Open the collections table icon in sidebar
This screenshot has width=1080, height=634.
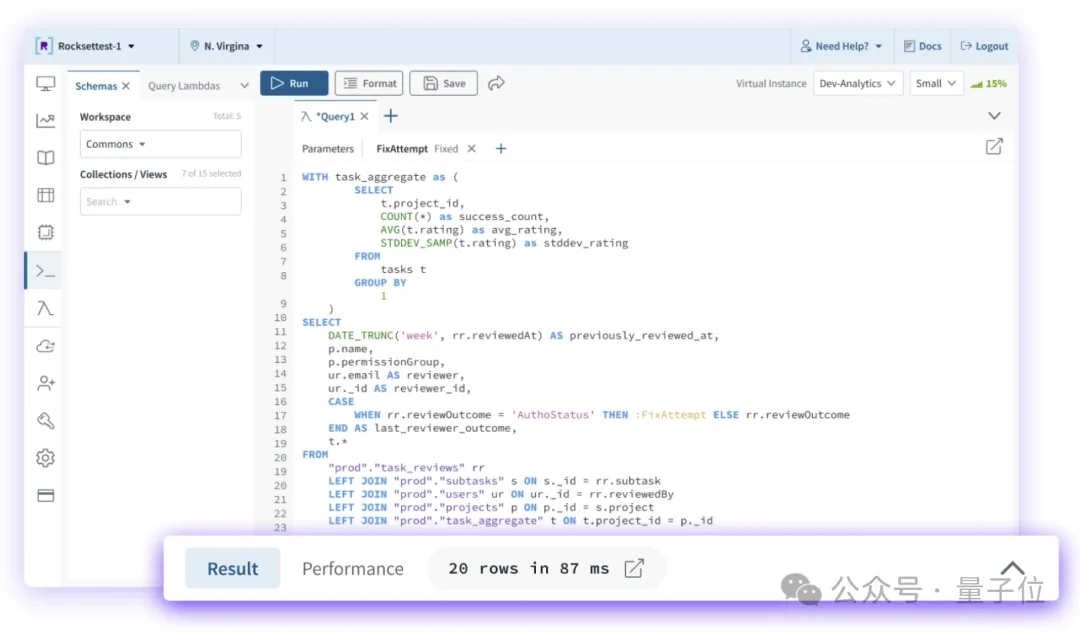coord(45,195)
